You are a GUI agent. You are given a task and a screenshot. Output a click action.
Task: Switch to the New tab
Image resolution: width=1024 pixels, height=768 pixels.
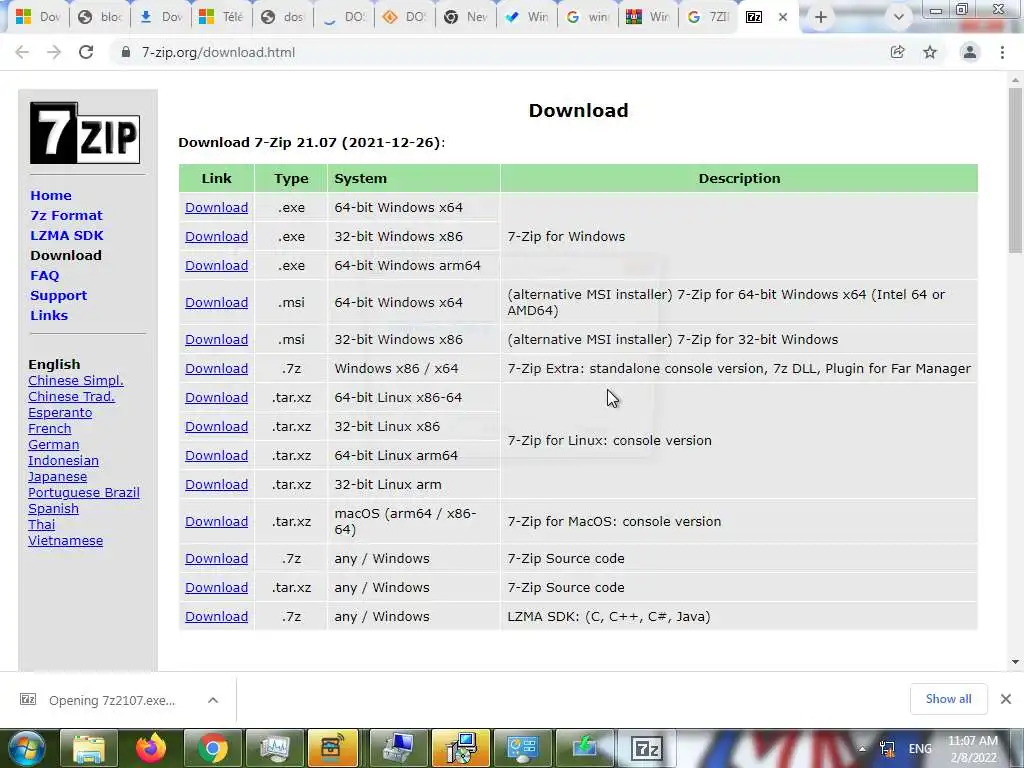pyautogui.click(x=466, y=17)
